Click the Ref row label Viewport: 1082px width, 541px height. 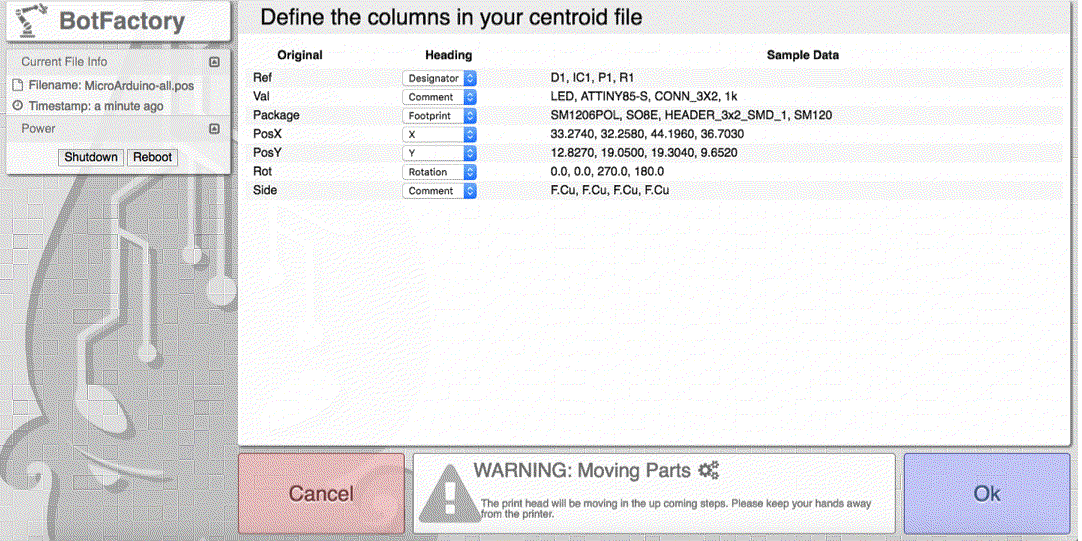[x=262, y=78]
